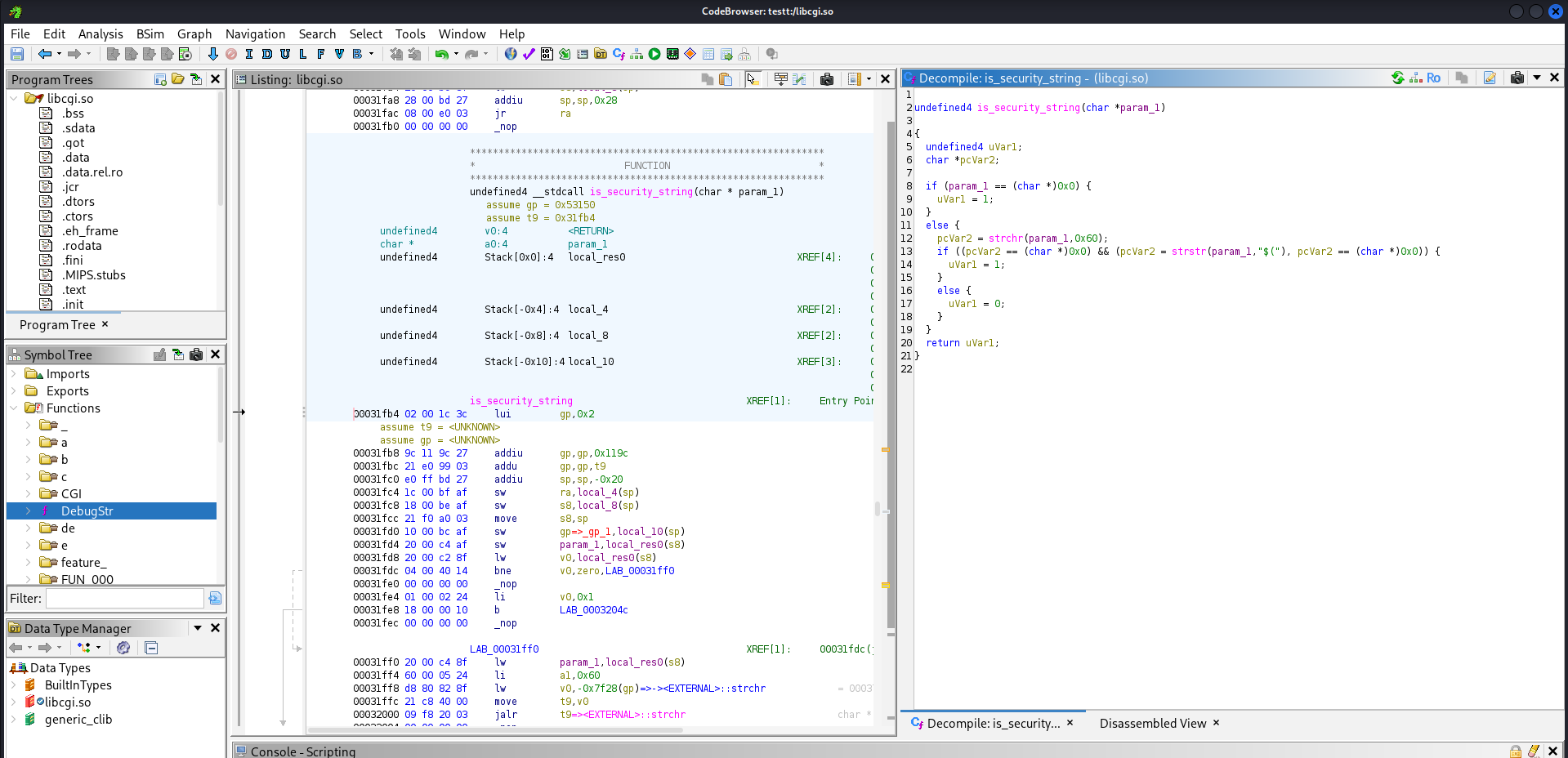Click the Symbol Tree filter options icon
Viewport: 1568px width, 758px height.
(215, 599)
